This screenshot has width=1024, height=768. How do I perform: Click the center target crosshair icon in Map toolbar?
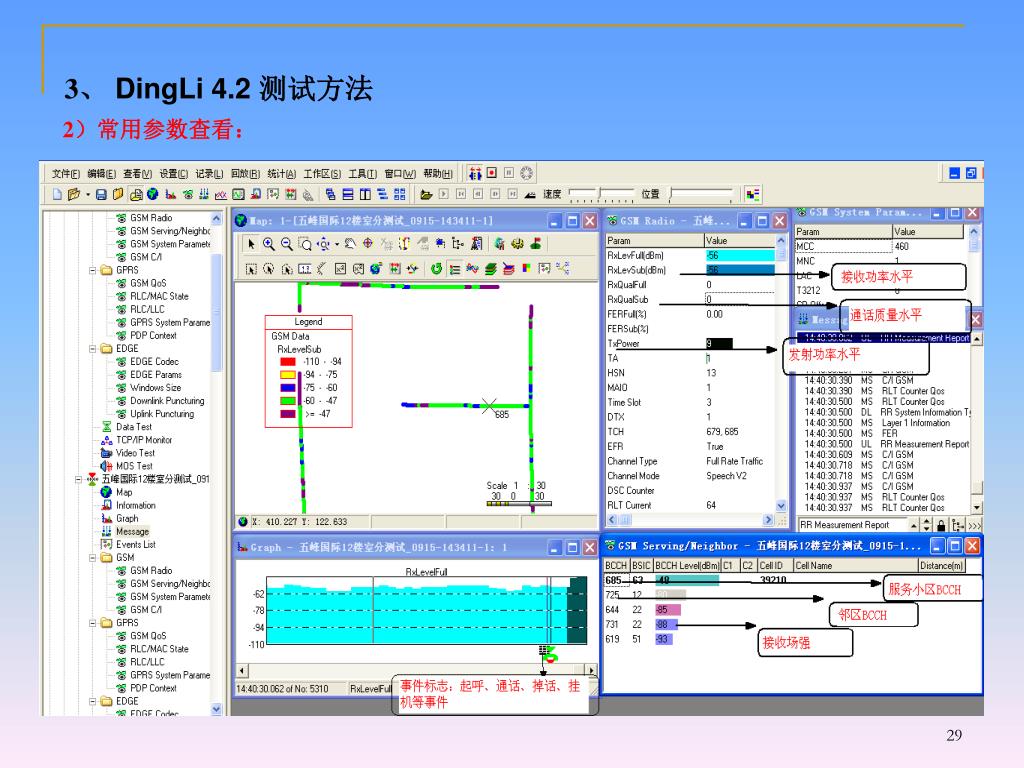[368, 244]
